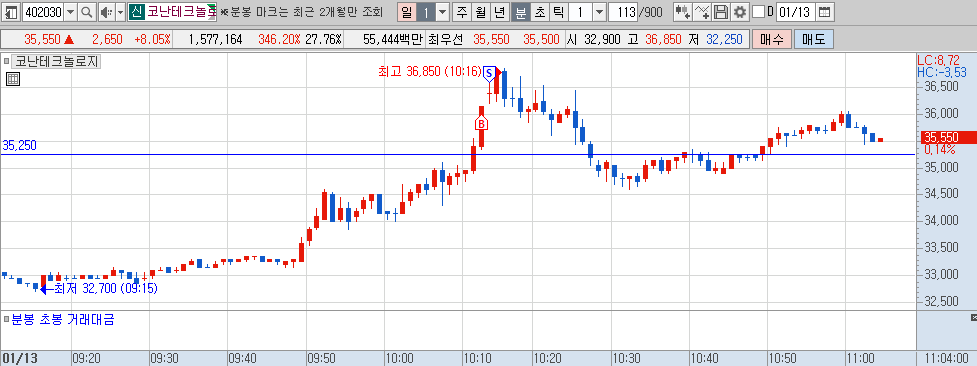Click the daily period value 1 box

point(426,12)
